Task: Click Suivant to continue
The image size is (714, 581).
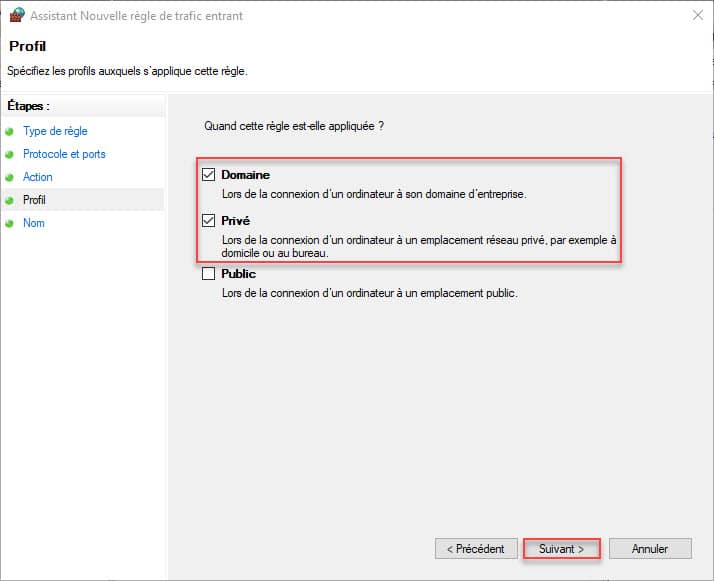Action: [x=562, y=549]
